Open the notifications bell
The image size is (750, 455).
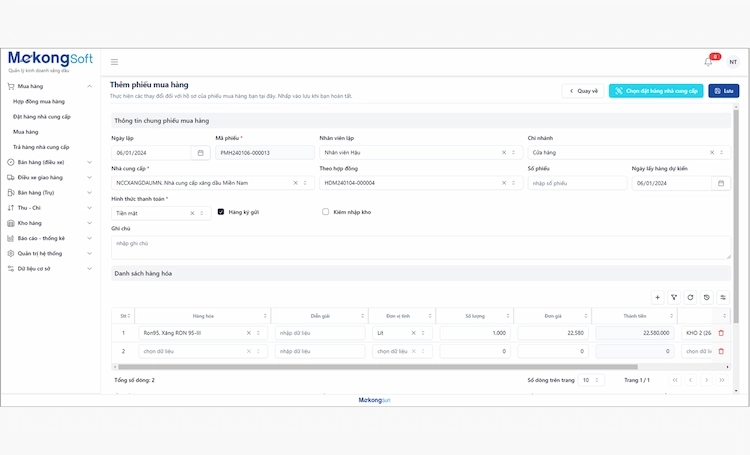(708, 62)
